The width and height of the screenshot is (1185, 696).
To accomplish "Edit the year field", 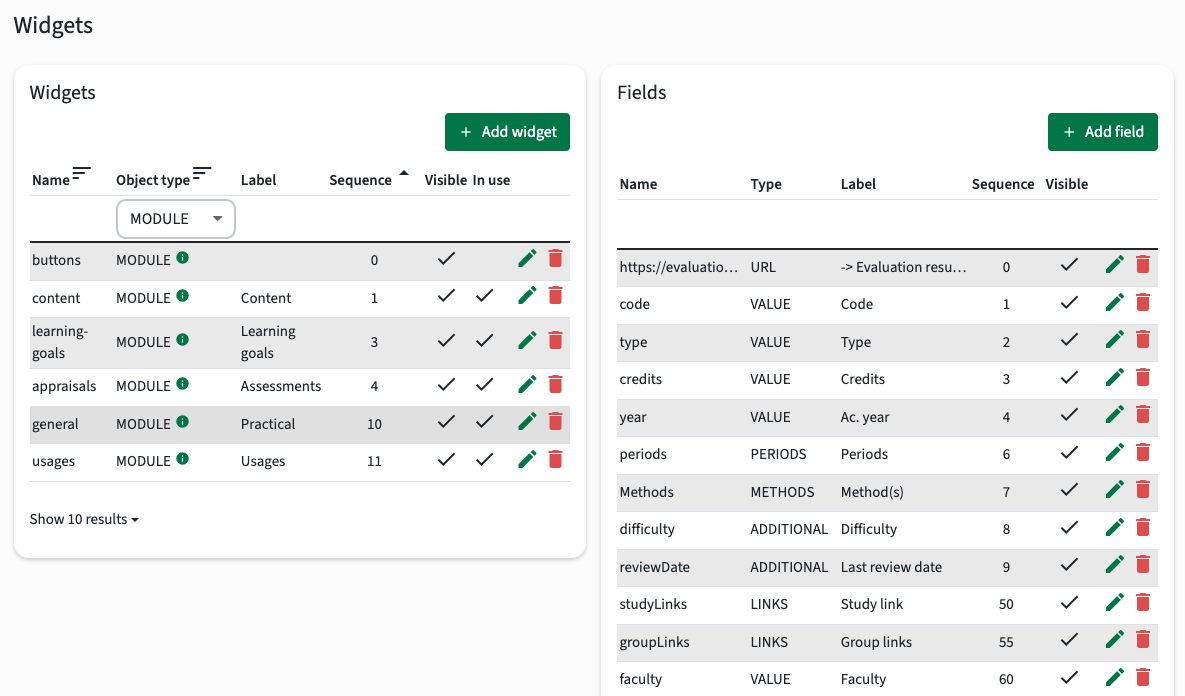I will pyautogui.click(x=1114, y=415).
